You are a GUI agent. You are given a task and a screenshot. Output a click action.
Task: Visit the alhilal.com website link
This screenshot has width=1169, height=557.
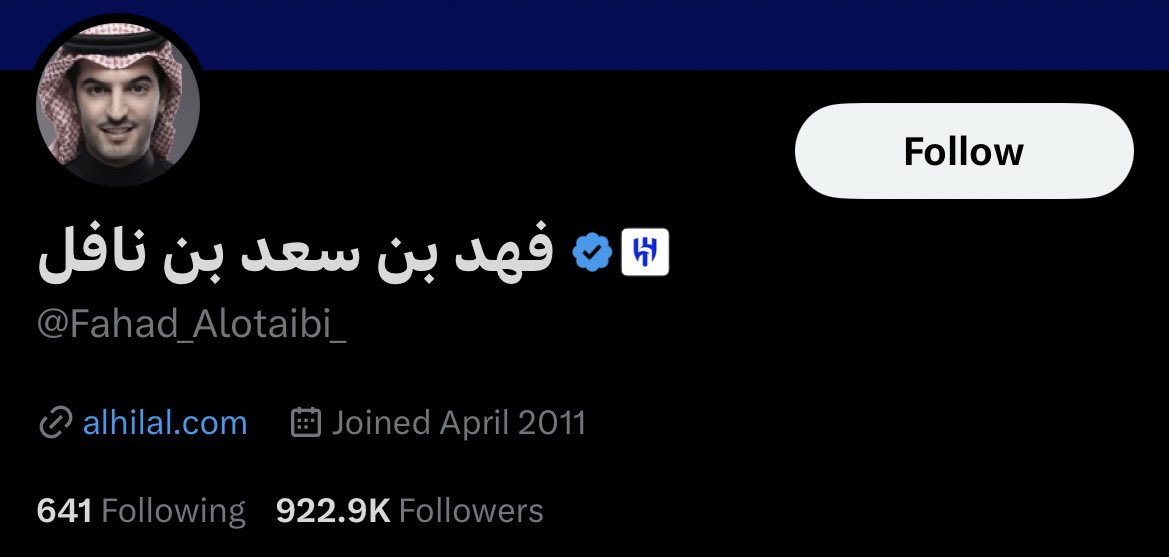[x=165, y=423]
